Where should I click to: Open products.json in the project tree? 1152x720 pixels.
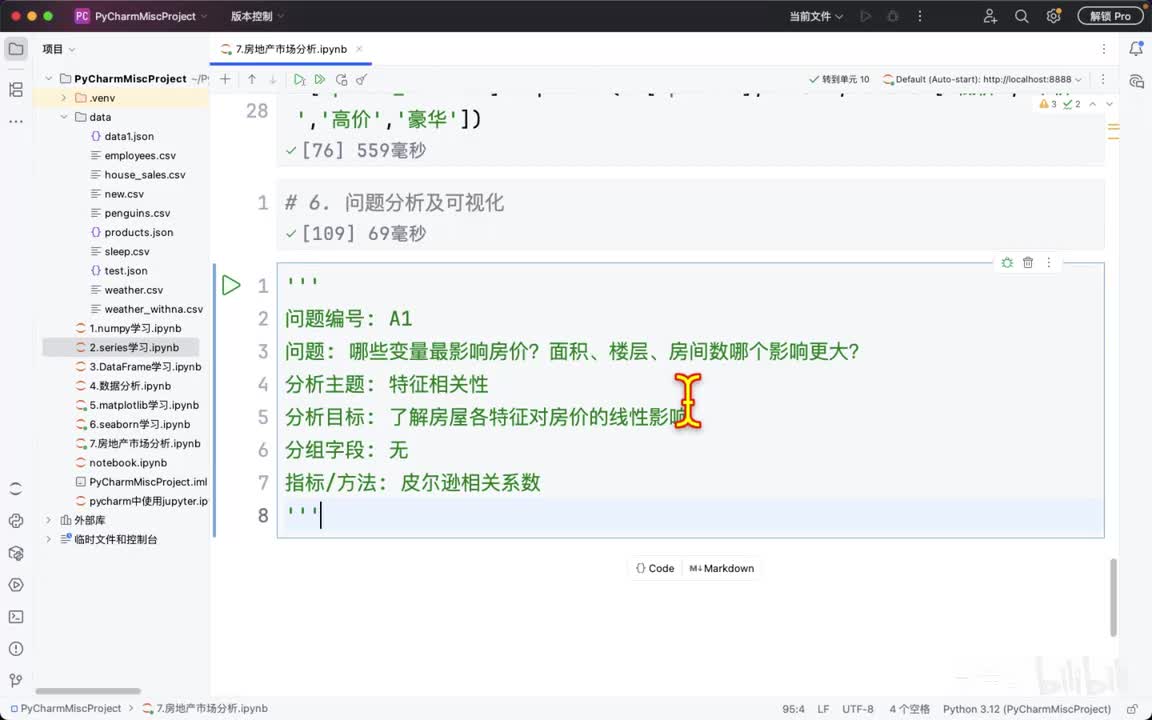tap(139, 232)
